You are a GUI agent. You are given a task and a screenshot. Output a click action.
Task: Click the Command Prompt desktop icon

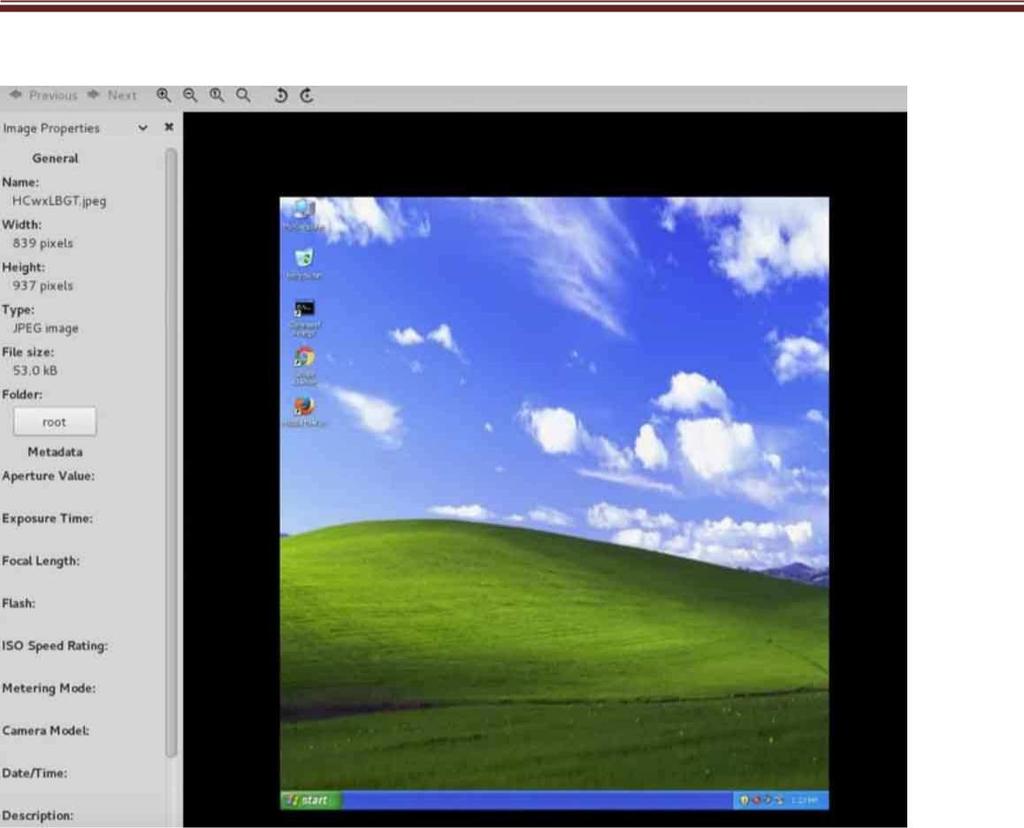point(304,318)
